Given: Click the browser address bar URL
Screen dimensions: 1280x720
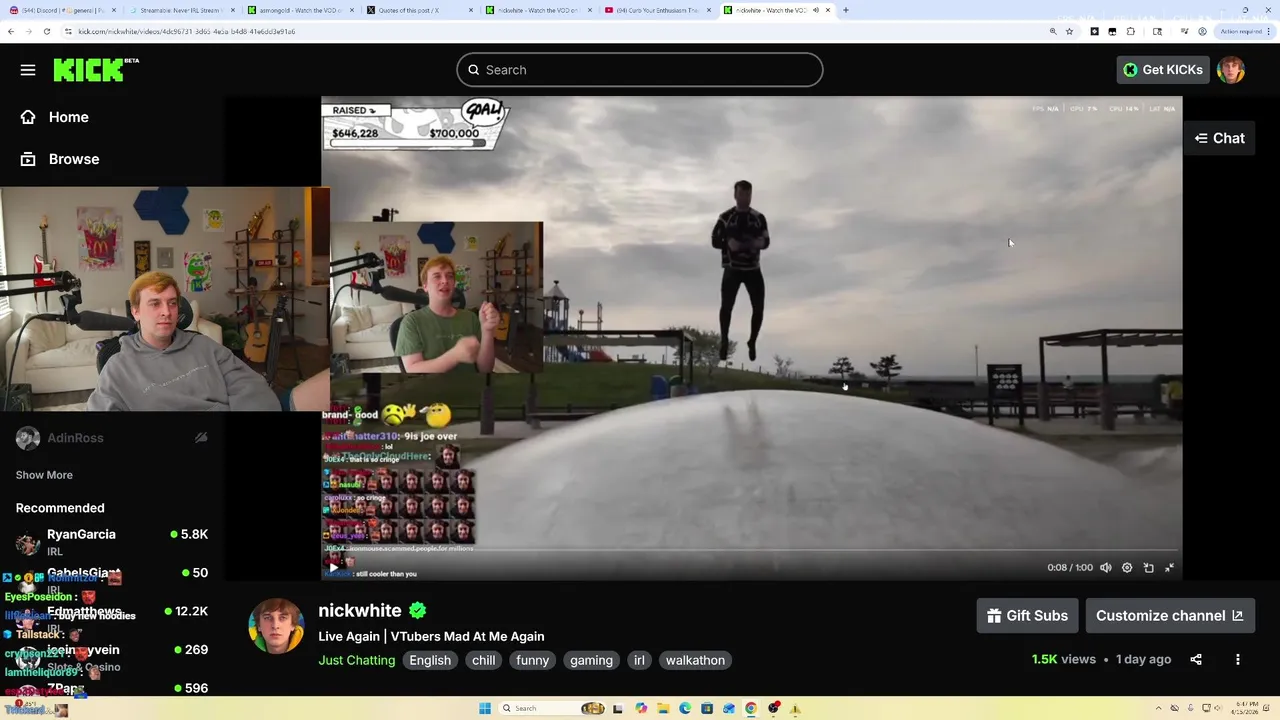Looking at the screenshot, I should click(x=186, y=31).
